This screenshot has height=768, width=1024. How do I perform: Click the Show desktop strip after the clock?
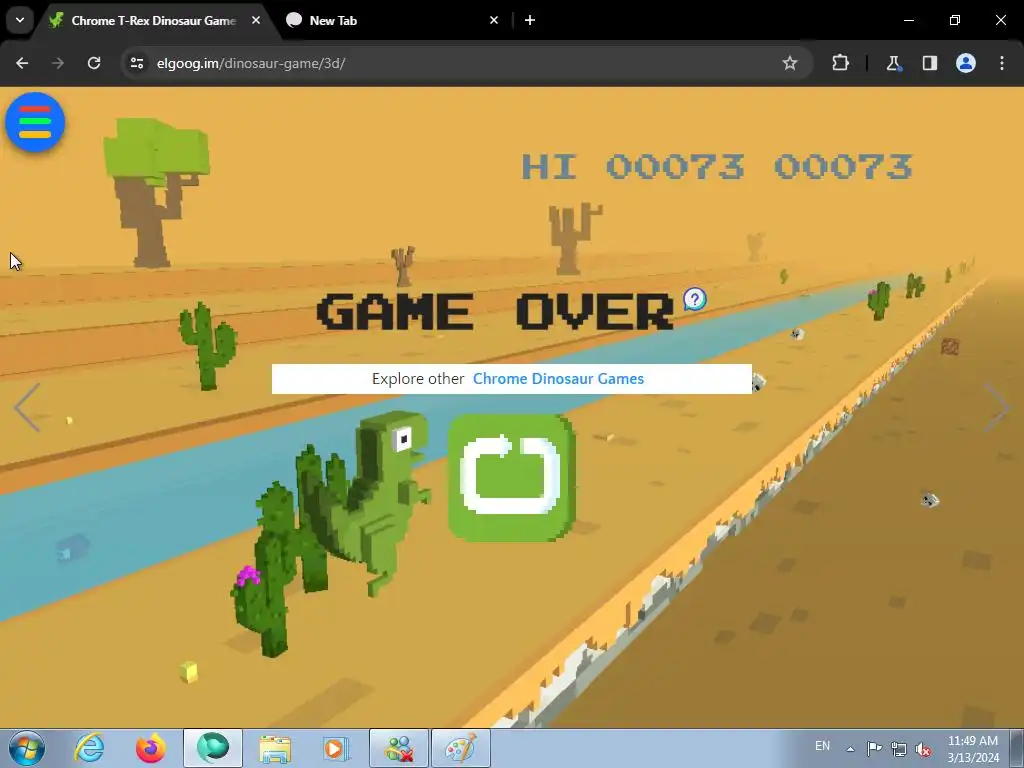[x=1017, y=748]
